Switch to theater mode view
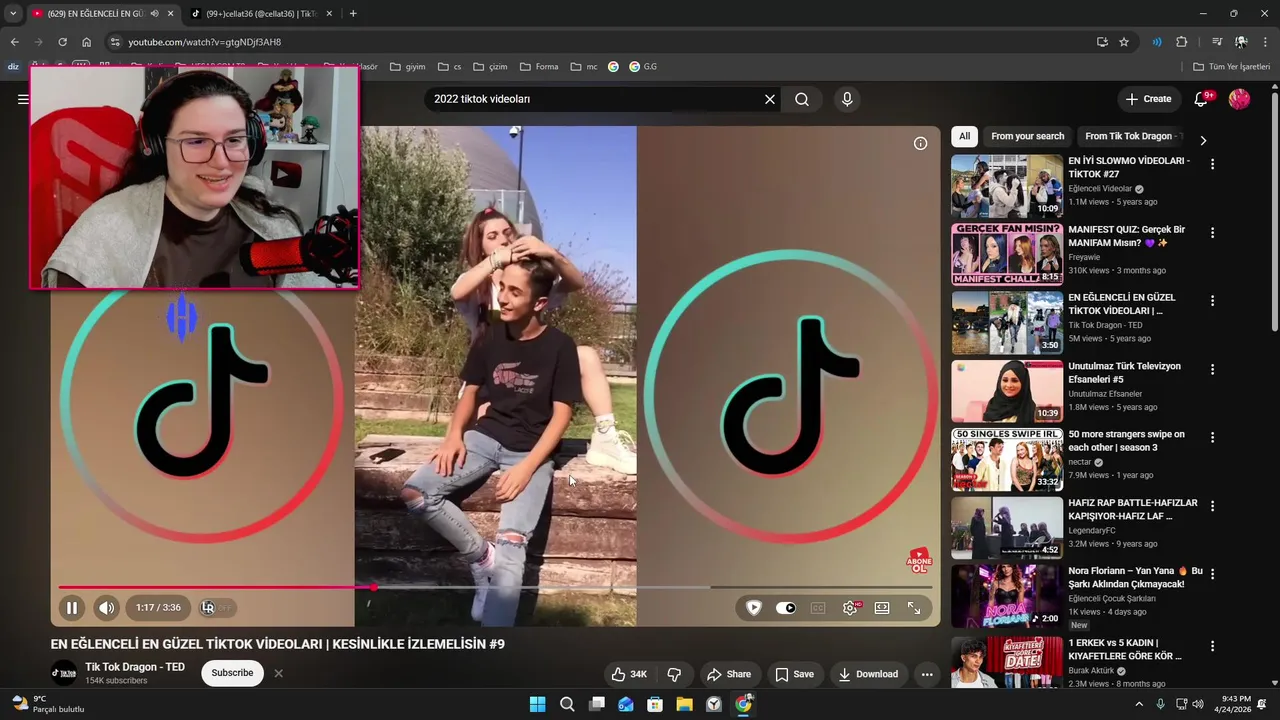The image size is (1280, 720). click(x=882, y=607)
